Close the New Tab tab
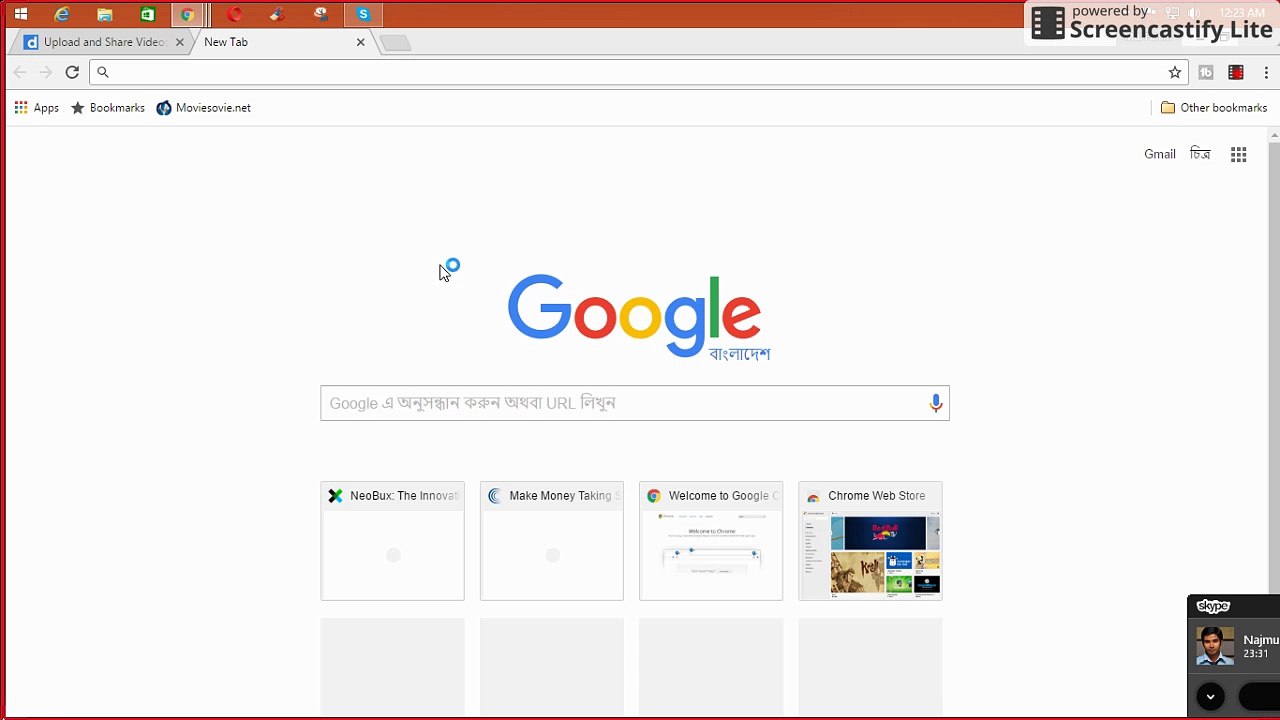 [361, 42]
